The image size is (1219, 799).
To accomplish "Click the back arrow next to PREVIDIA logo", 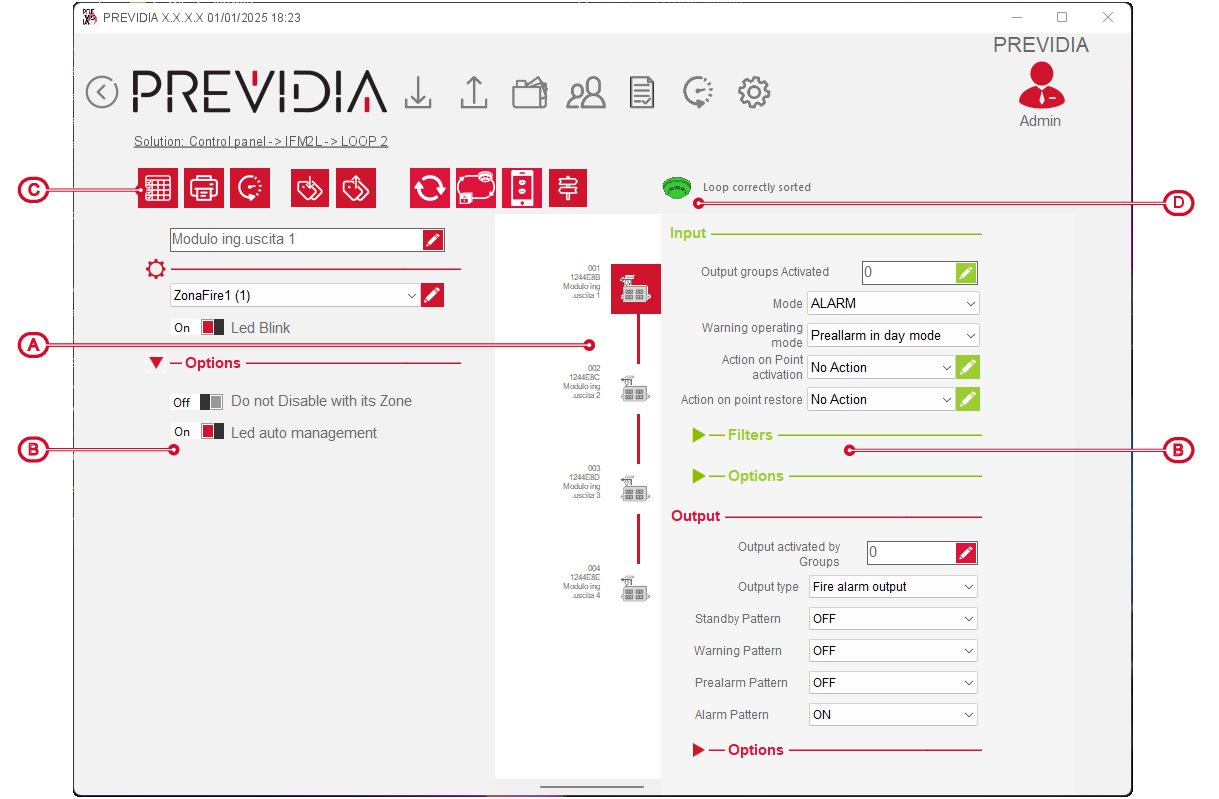I will click(102, 92).
